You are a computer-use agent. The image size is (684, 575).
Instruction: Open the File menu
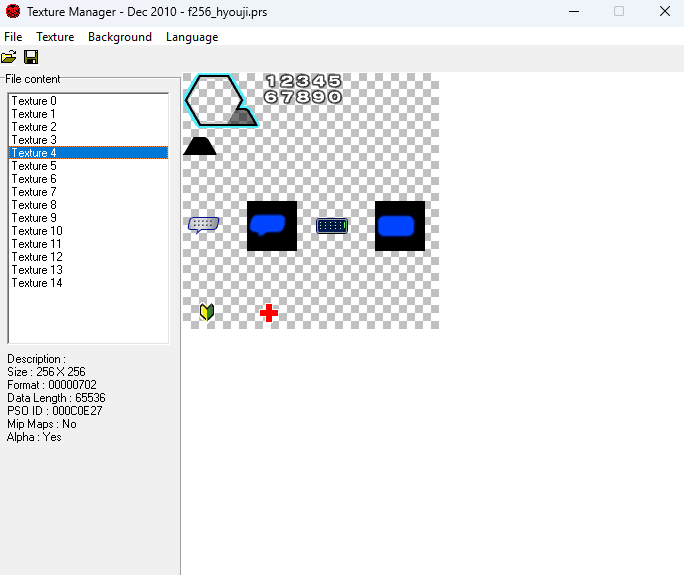point(13,37)
